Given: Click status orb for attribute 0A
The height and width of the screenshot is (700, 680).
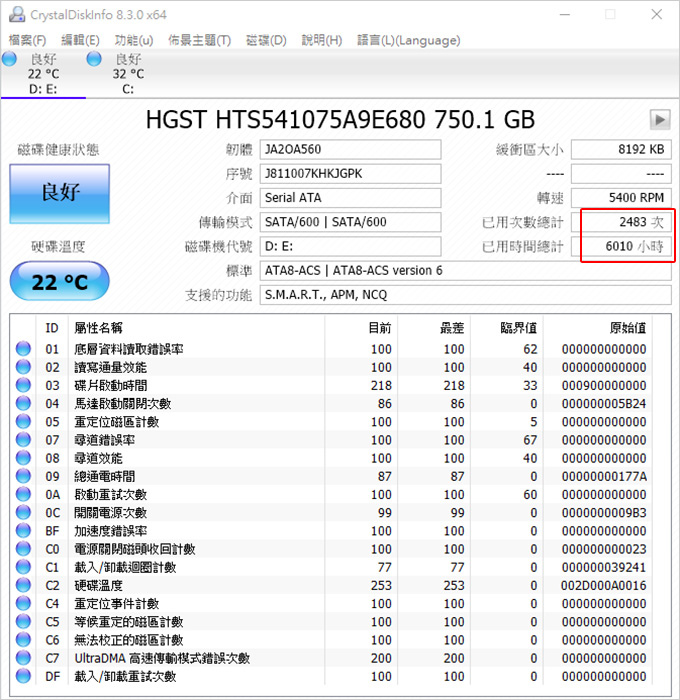Looking at the screenshot, I should point(23,494).
